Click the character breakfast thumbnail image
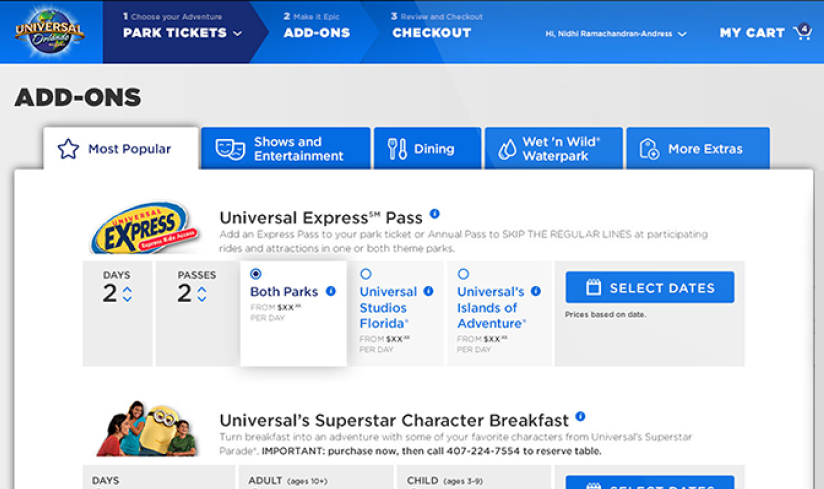This screenshot has height=489, width=824. [x=147, y=429]
